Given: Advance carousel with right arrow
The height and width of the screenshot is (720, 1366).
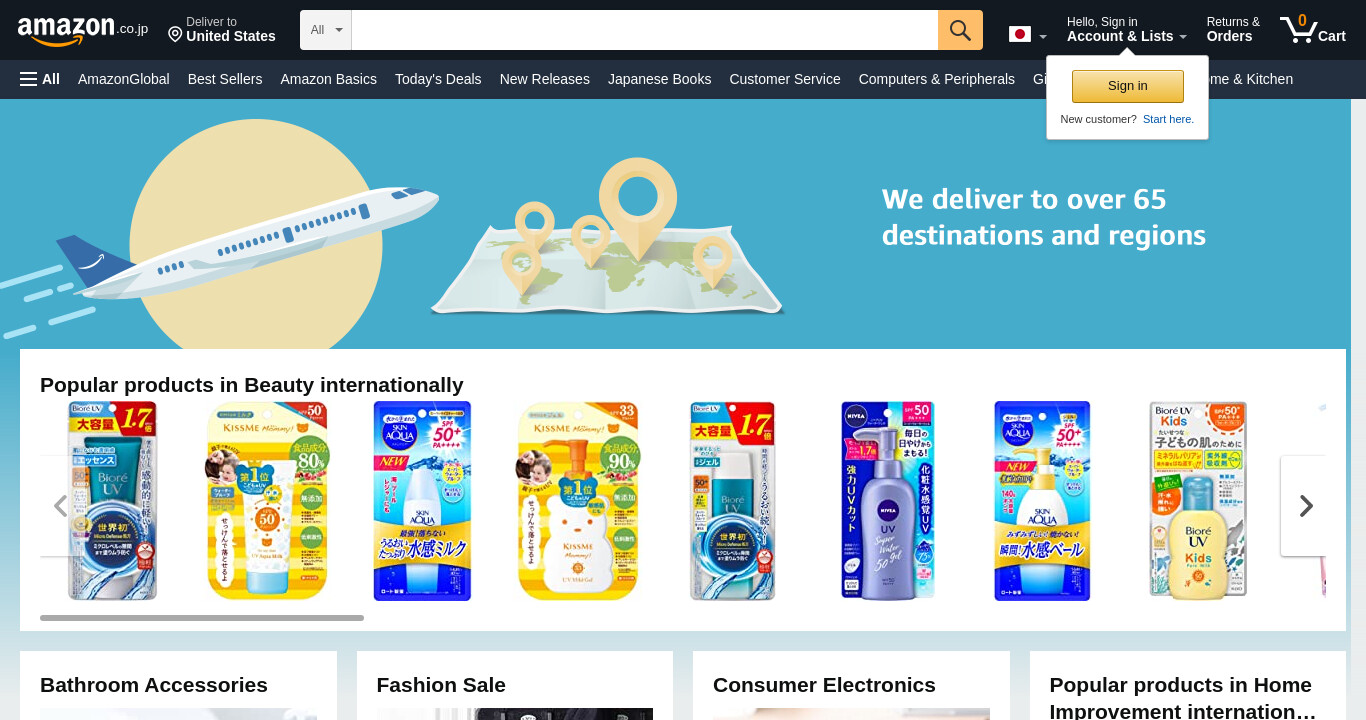Looking at the screenshot, I should (x=1305, y=506).
